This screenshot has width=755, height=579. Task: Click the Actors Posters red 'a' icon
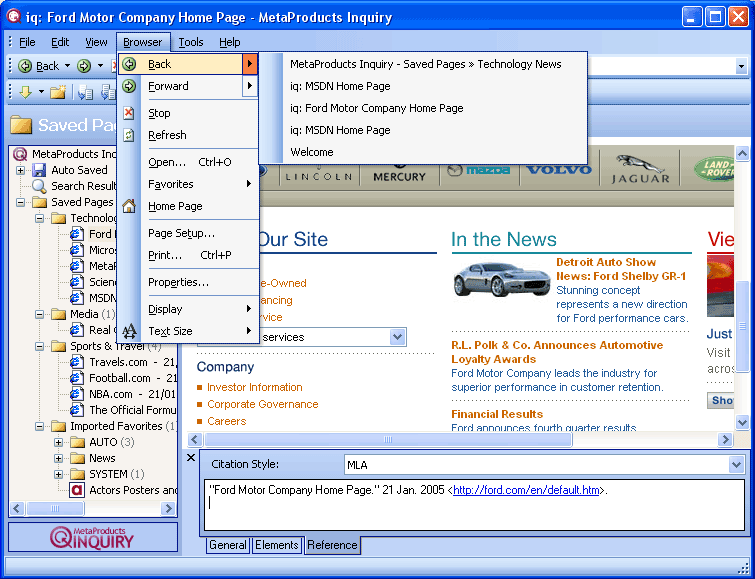(x=77, y=490)
